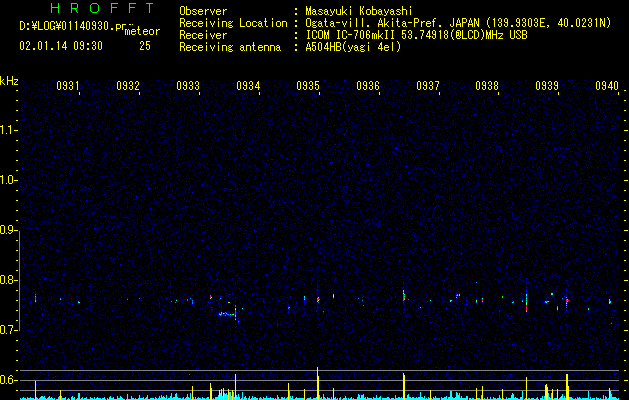
Task: Select the Ogata-vill. Akita-Pref. JAPAN location text
Action: (458, 23)
